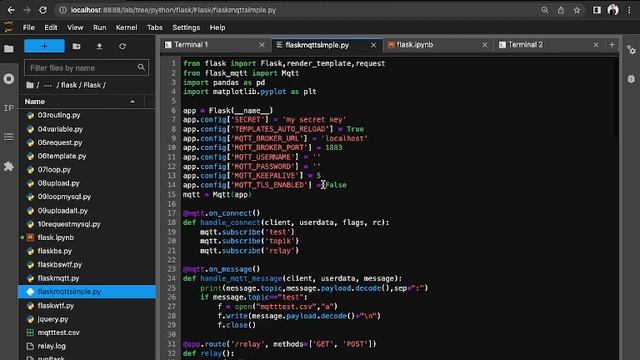
Task: Open the Run menu
Action: [x=99, y=28]
